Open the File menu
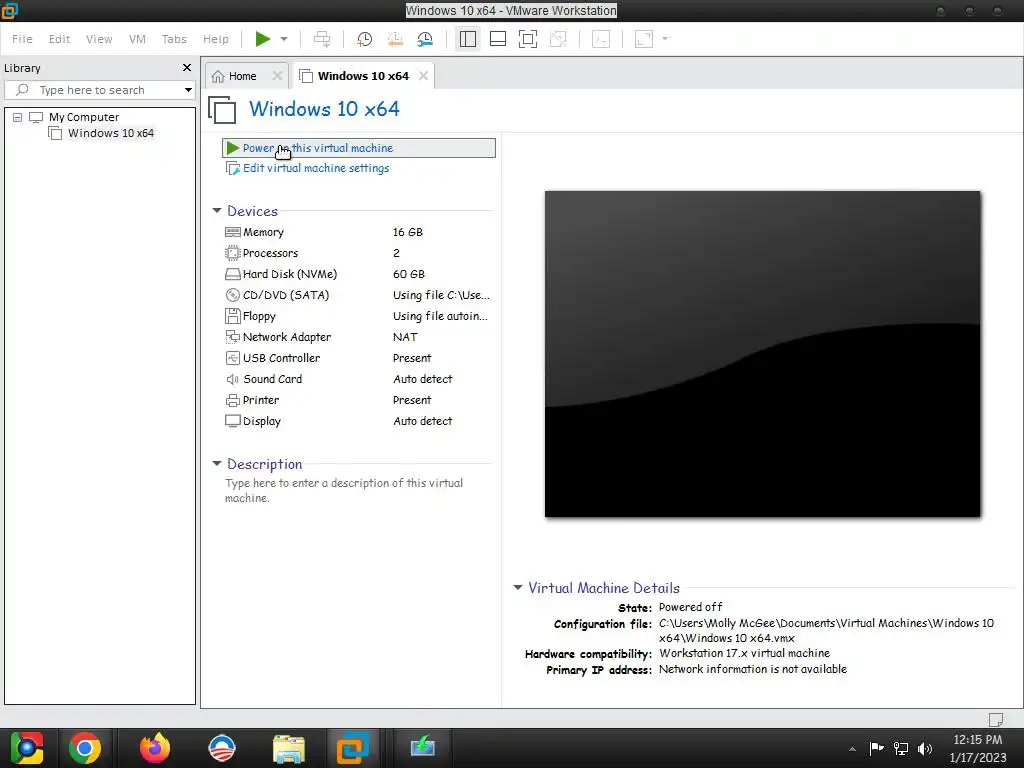 point(22,39)
